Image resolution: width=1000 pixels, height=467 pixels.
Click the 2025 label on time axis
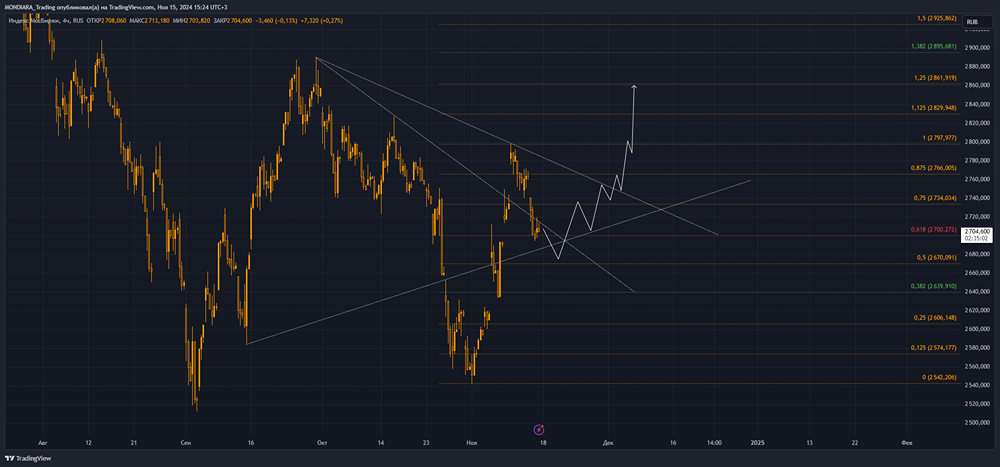[756, 441]
